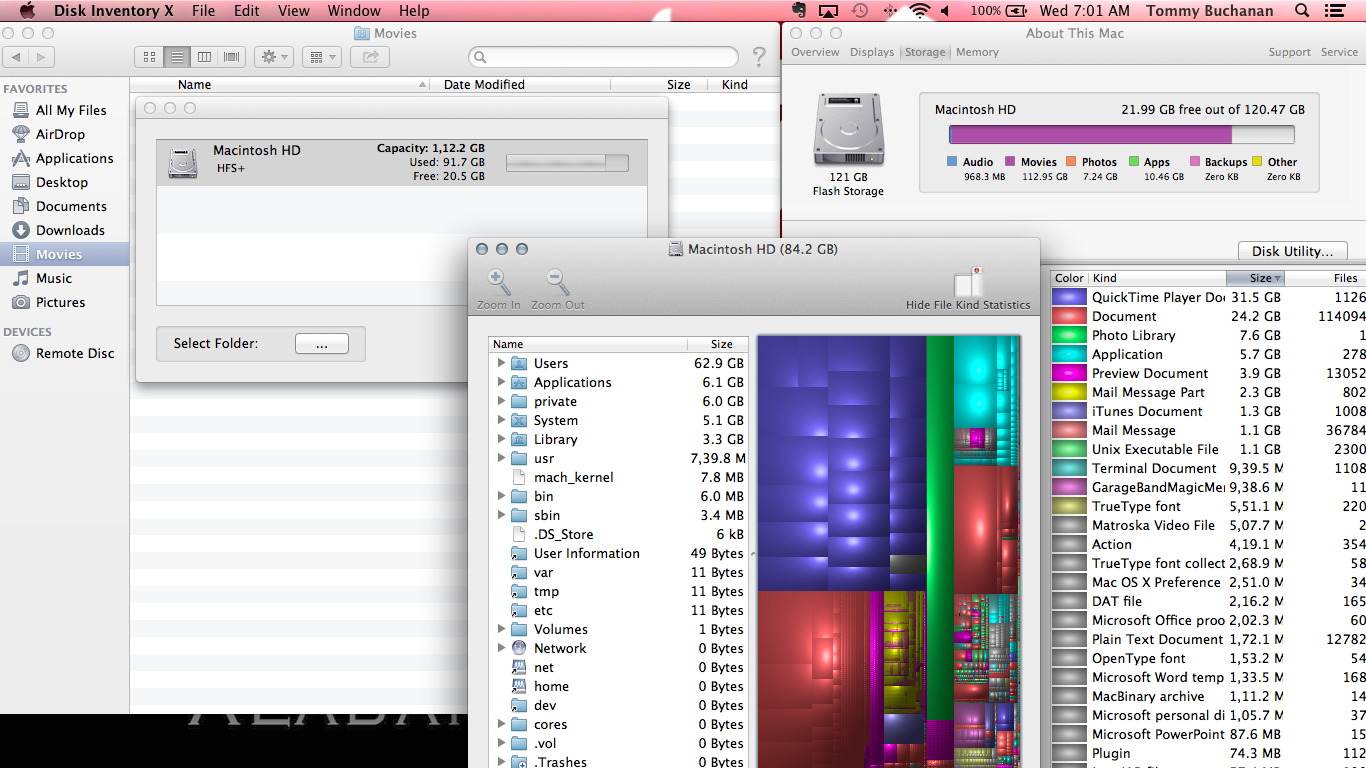Viewport: 1366px width, 768px height.
Task: Click the Disk Utility button
Action: [x=1293, y=251]
